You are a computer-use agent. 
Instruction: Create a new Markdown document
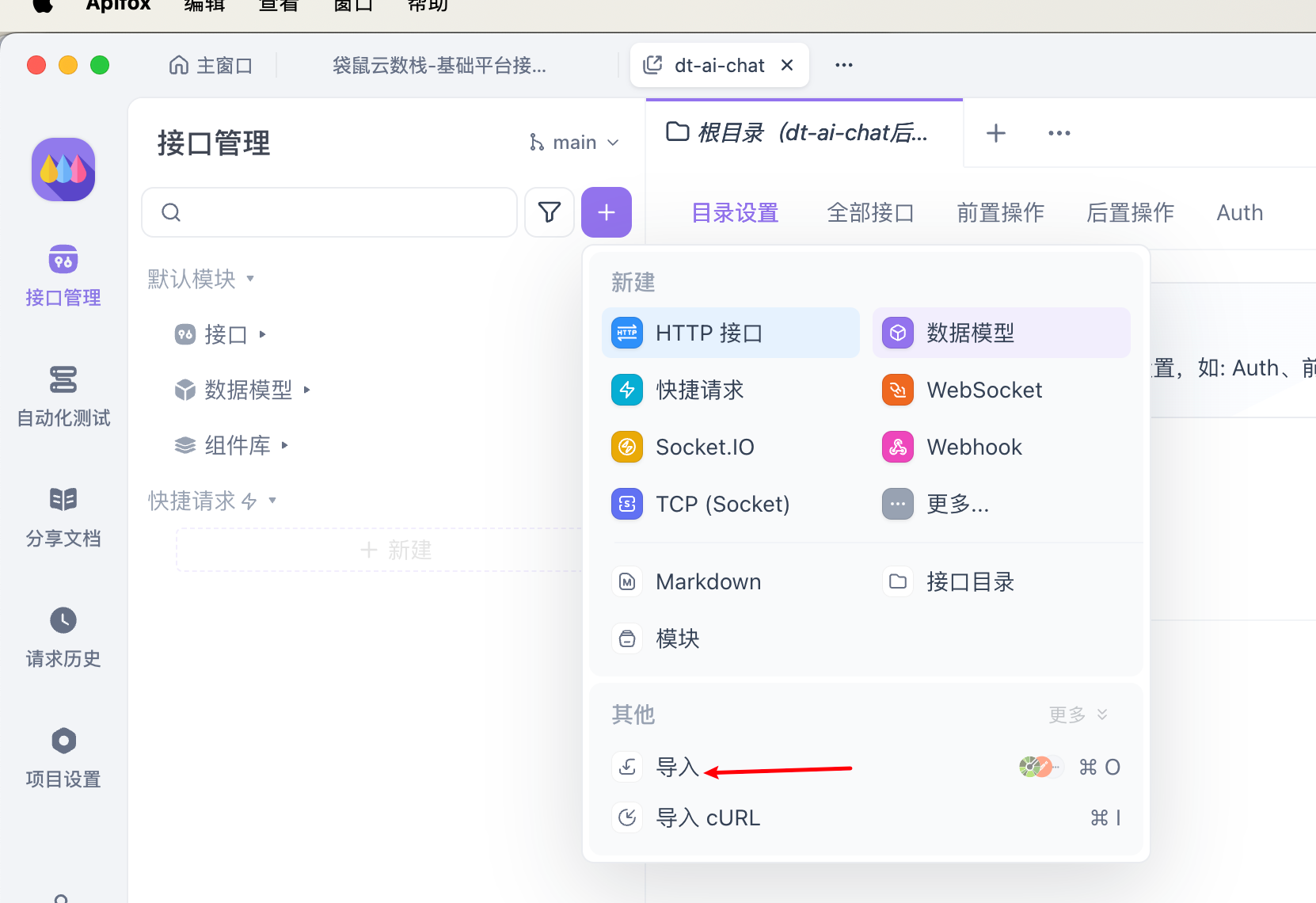[x=730, y=581]
